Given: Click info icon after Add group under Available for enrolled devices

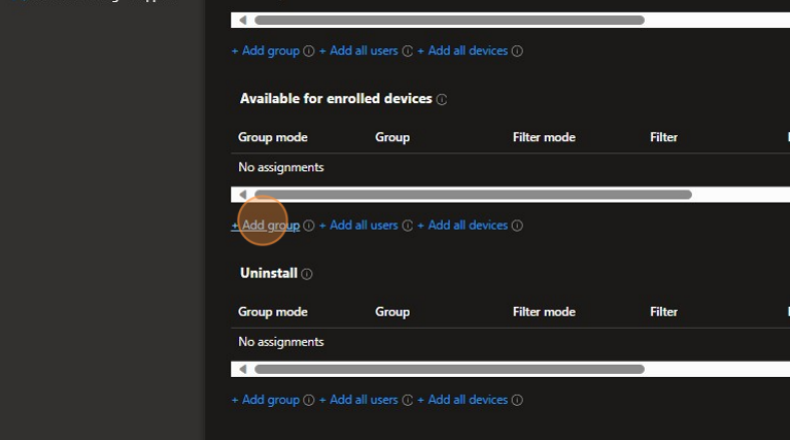Looking at the screenshot, I should click(x=309, y=226).
